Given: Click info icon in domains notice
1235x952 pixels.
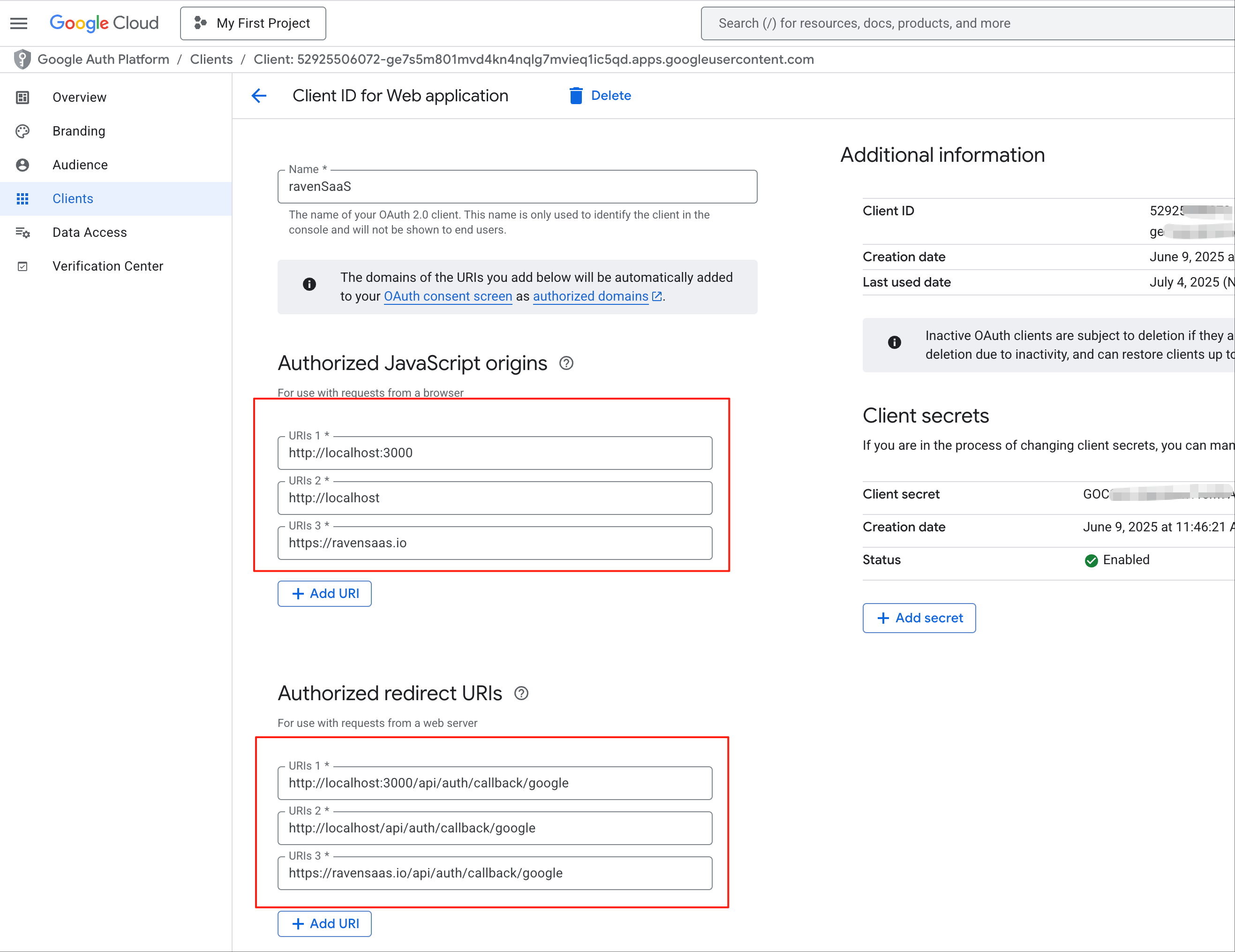Looking at the screenshot, I should [309, 284].
